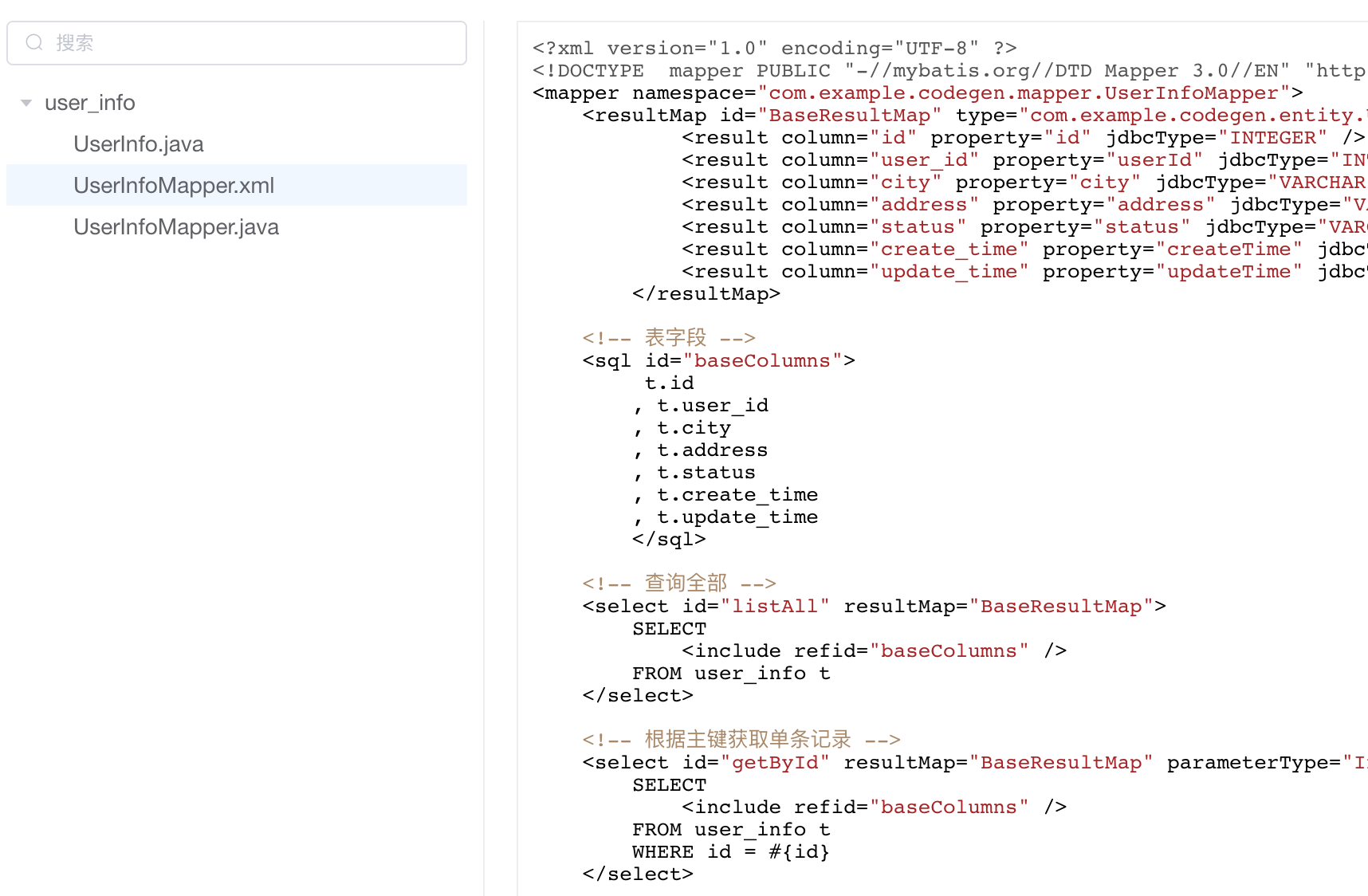
Task: Click the closing </resultMap> tag
Action: (706, 294)
